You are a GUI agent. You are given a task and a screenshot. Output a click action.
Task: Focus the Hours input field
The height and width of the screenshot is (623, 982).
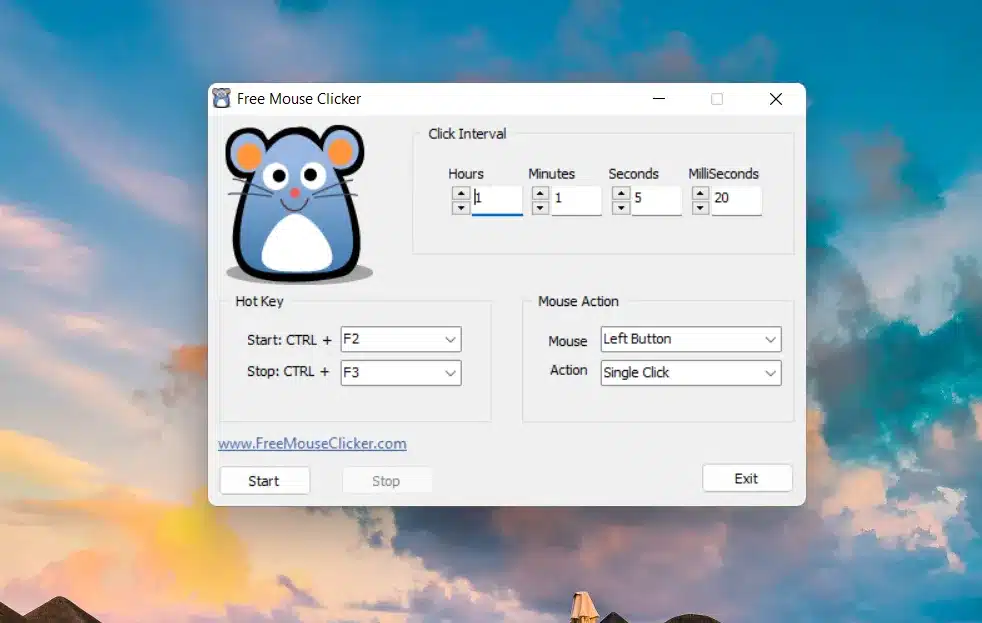497,200
